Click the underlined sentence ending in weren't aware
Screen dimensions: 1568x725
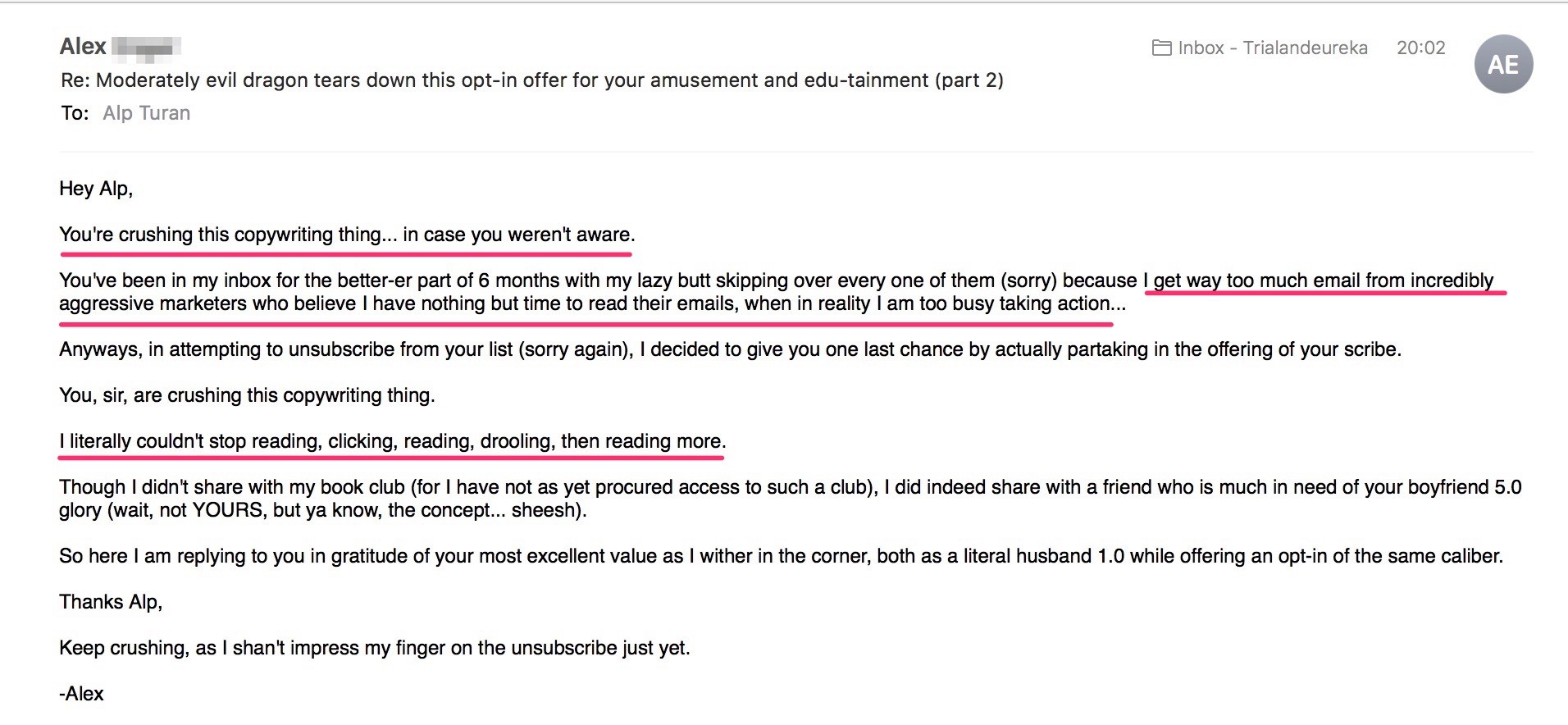tap(347, 235)
